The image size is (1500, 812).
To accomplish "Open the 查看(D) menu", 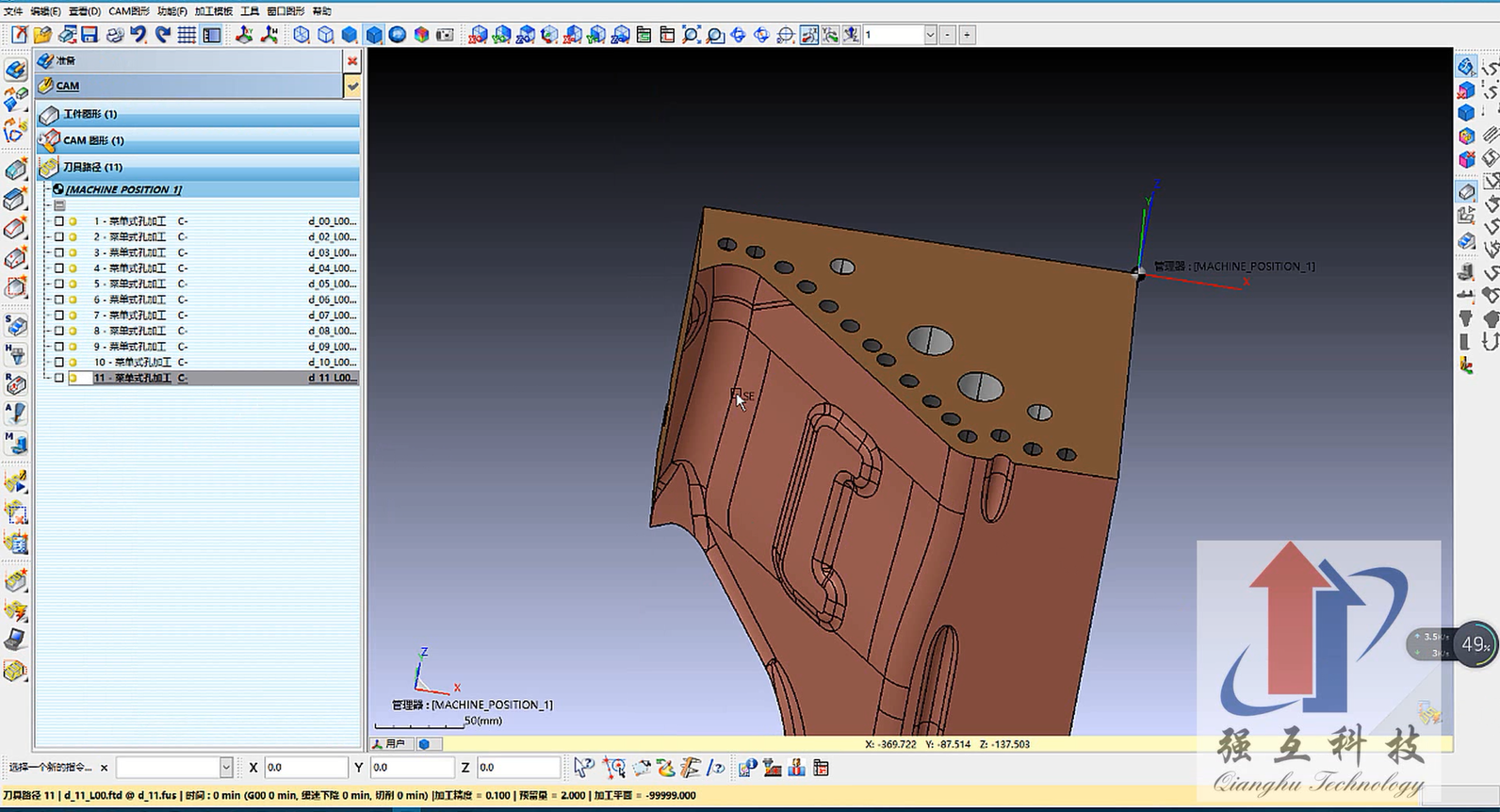I will (x=84, y=11).
